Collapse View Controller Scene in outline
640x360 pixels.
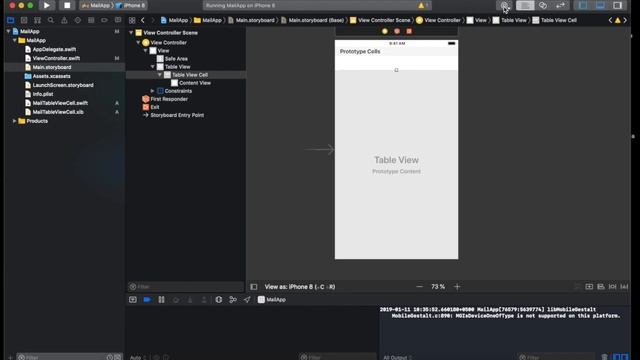[131, 33]
